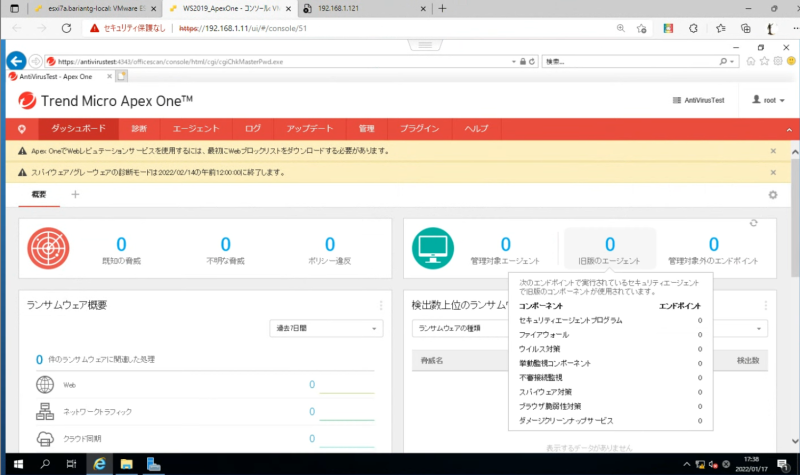The width and height of the screenshot is (800, 475).
Task: Open the Edge zoom magnifier icon
Action: [x=620, y=28]
